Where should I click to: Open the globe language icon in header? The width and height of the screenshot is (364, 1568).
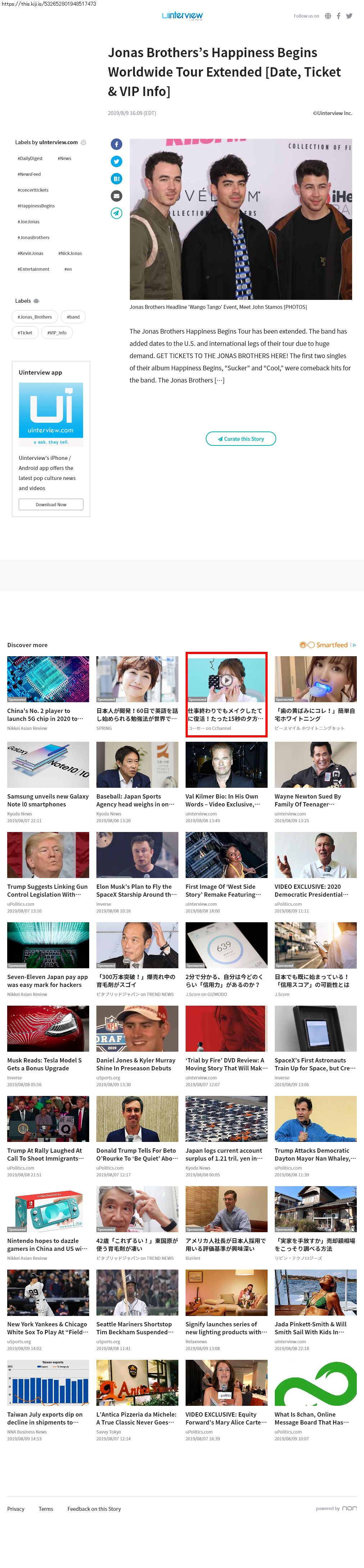pyautogui.click(x=328, y=16)
